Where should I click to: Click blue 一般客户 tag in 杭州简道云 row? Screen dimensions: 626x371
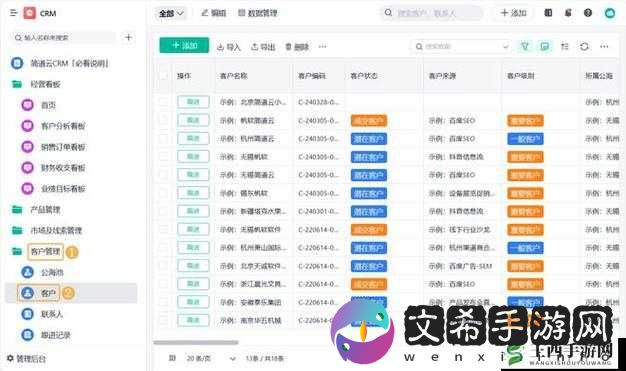coord(525,139)
